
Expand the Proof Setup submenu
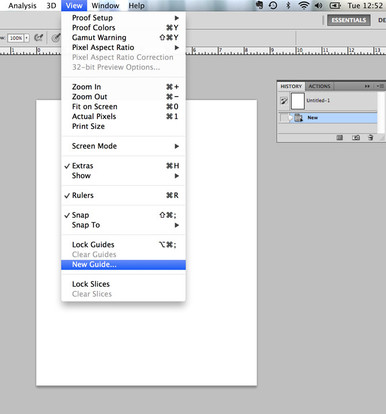click(123, 18)
